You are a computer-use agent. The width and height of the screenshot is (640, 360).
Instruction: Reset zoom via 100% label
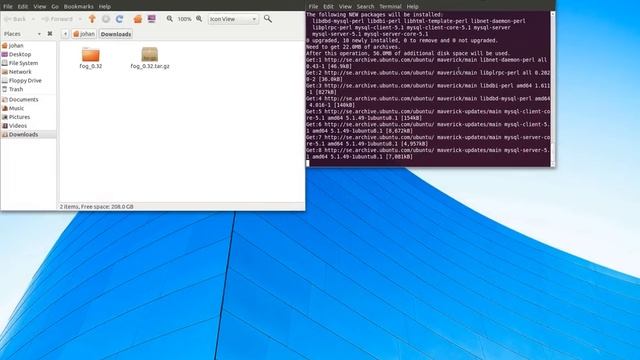184,19
